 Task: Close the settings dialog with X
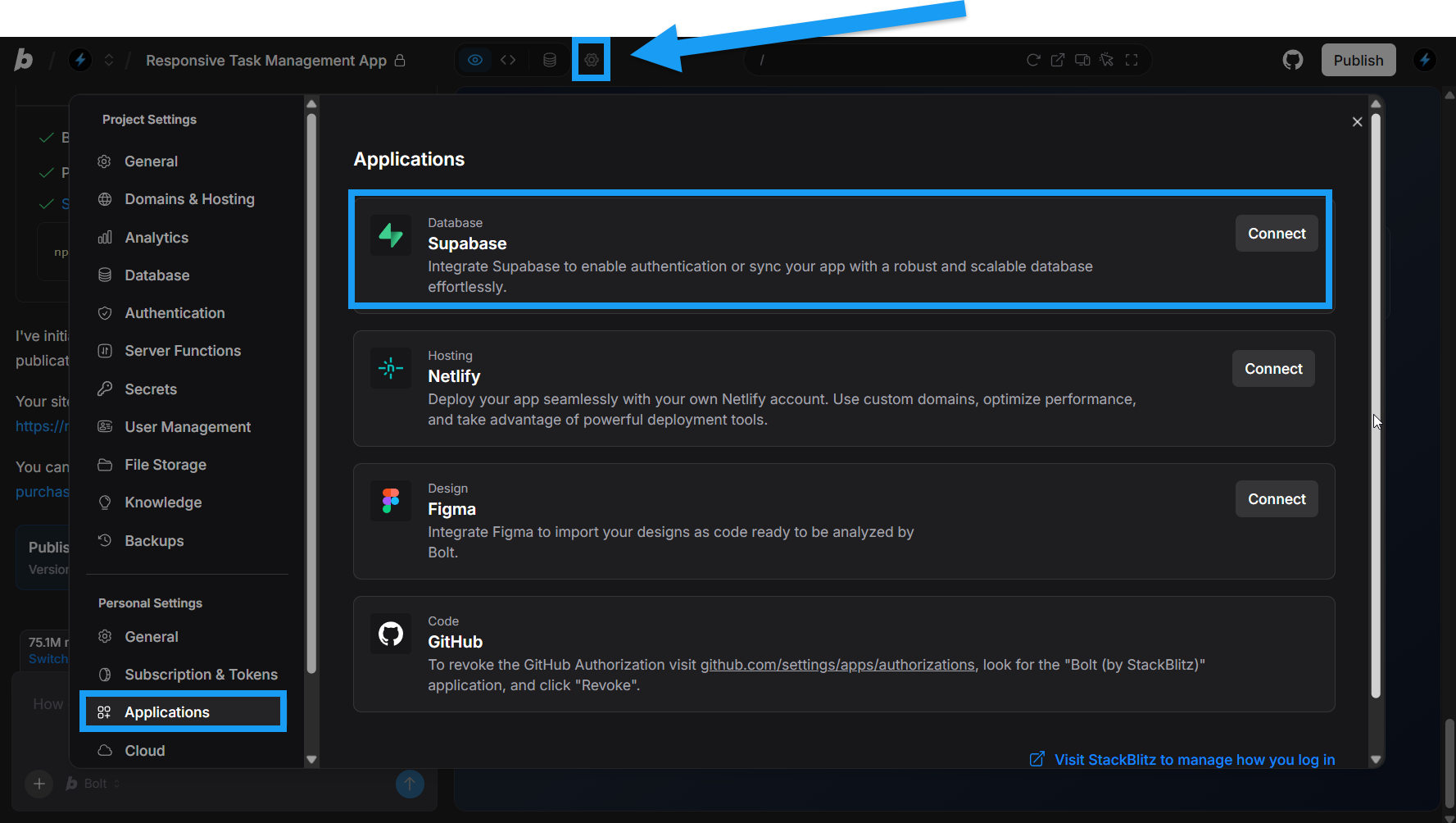coord(1357,122)
